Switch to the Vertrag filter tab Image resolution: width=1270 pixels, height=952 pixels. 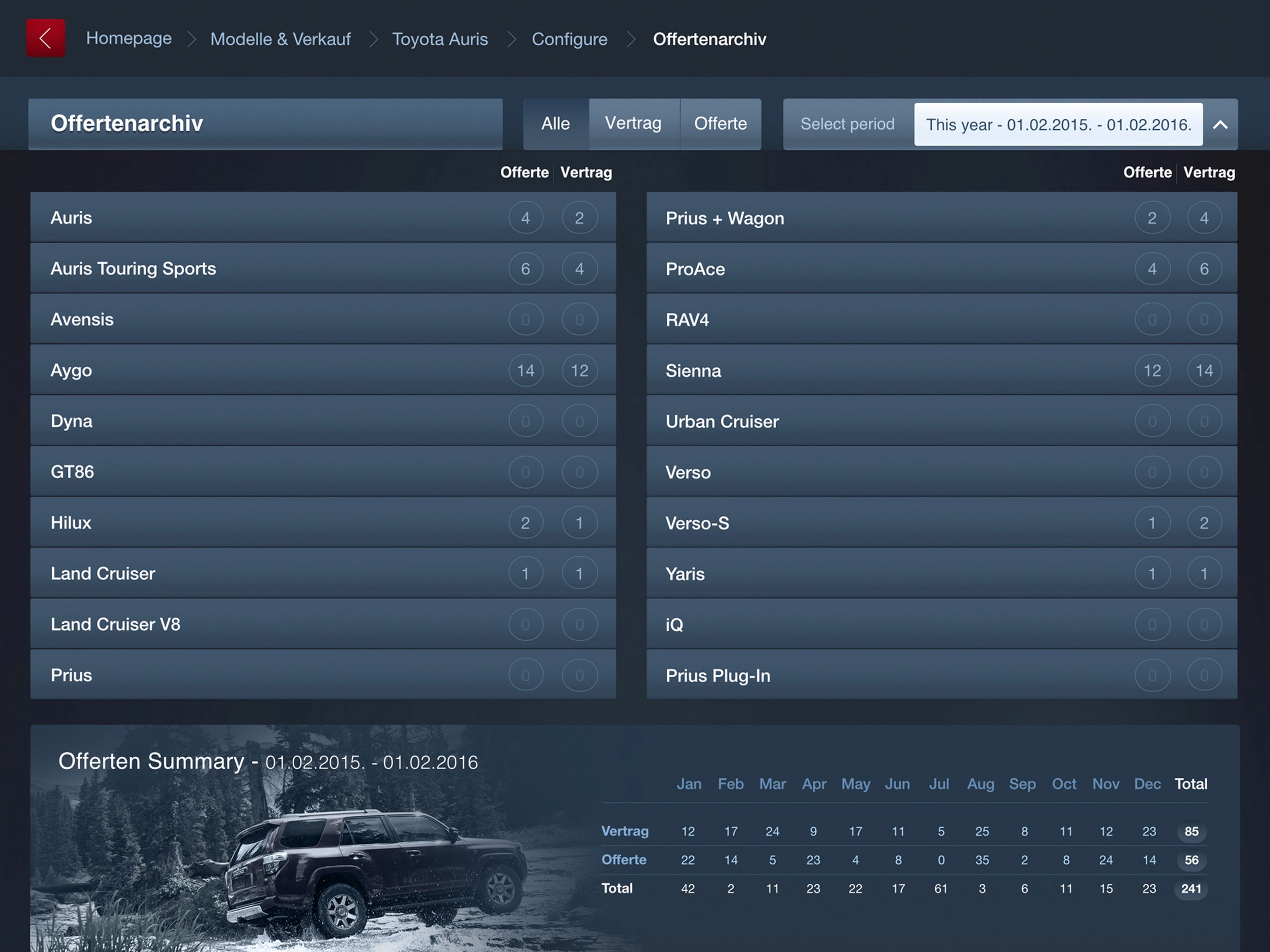[633, 124]
